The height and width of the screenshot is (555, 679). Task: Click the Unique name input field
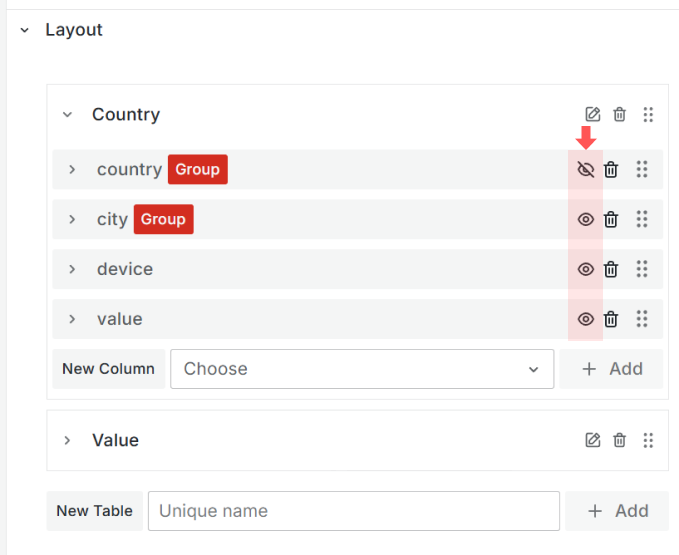[353, 511]
